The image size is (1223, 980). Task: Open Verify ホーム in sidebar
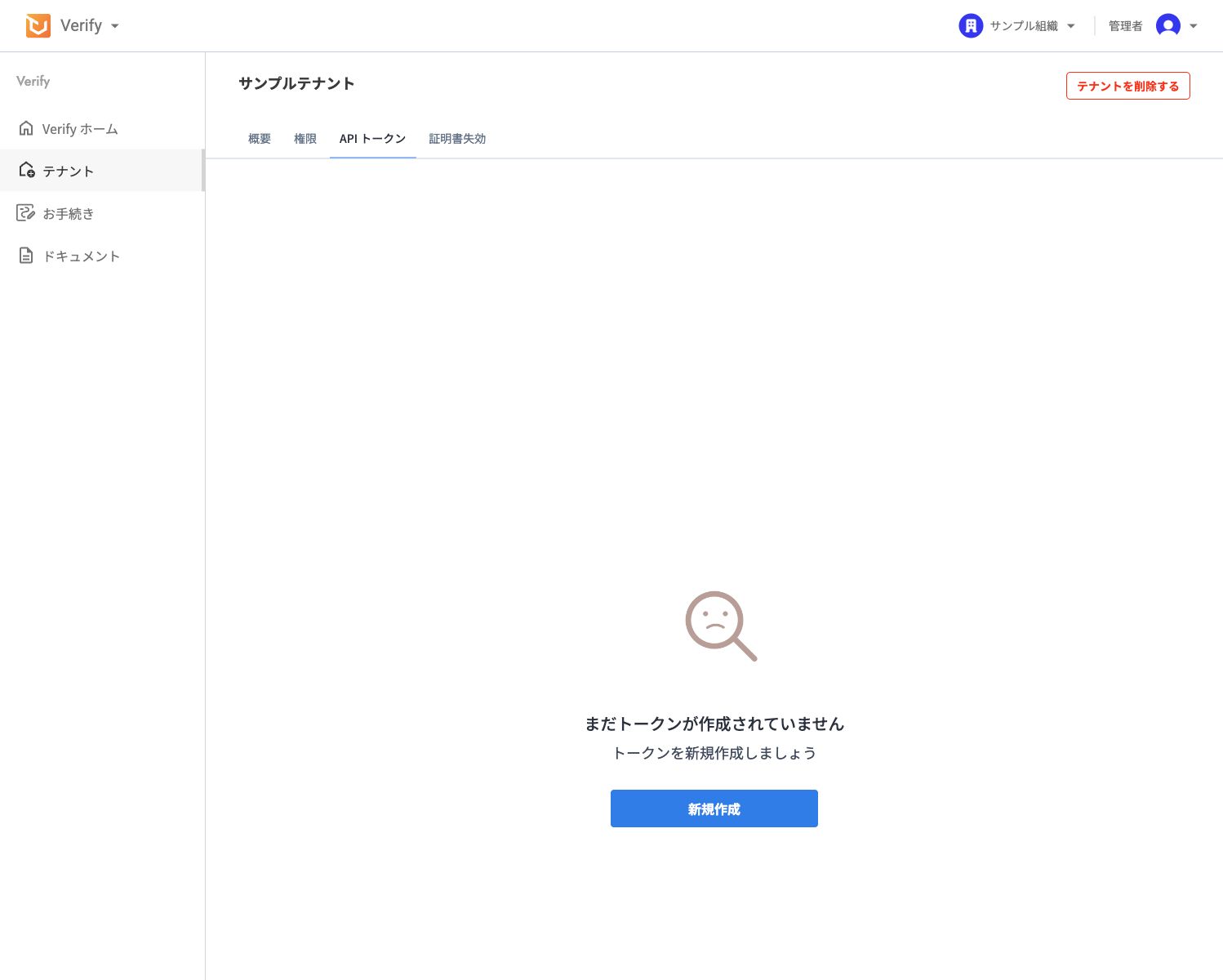click(102, 128)
